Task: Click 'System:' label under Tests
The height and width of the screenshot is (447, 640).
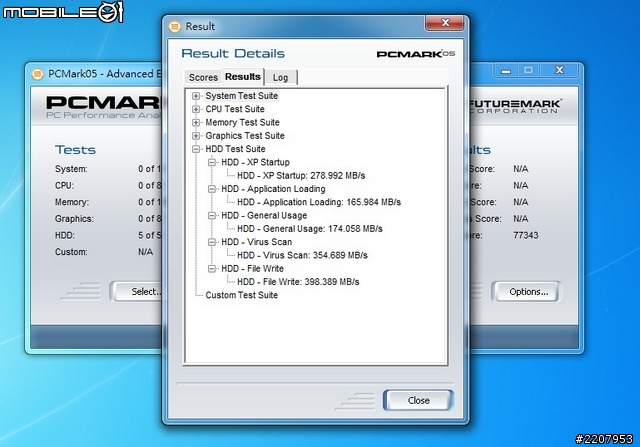Action: click(x=71, y=169)
